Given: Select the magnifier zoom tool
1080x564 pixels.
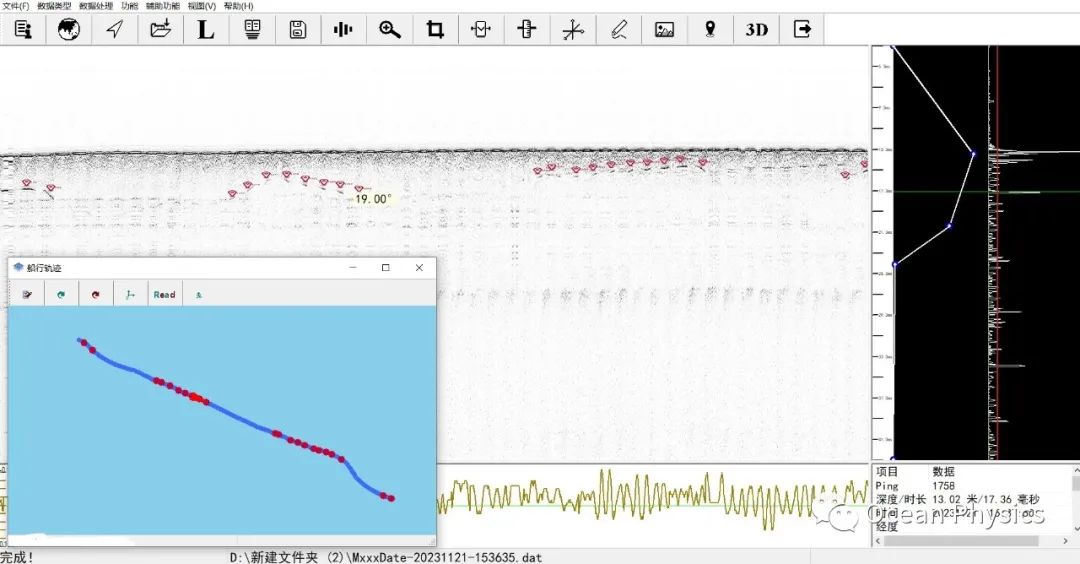Looking at the screenshot, I should point(390,30).
